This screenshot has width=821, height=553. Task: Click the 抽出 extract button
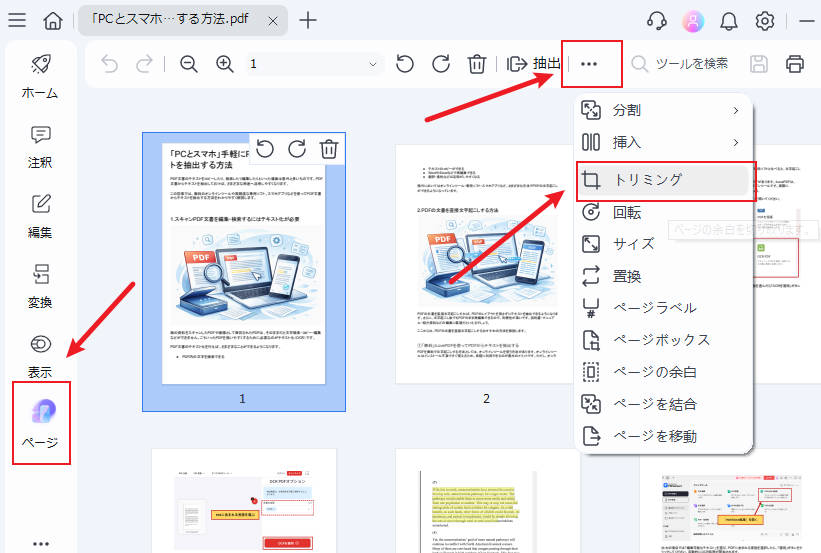(534, 64)
